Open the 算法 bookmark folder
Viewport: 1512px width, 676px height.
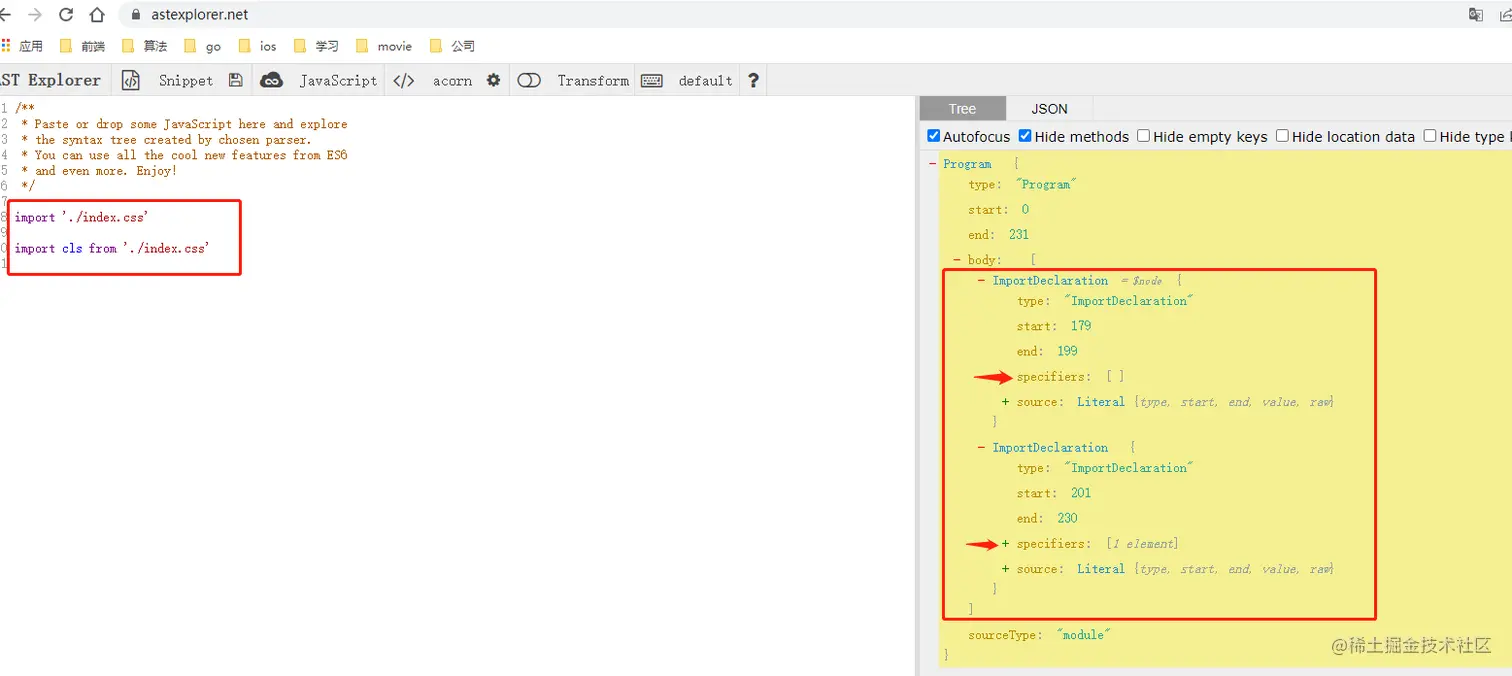coord(145,46)
